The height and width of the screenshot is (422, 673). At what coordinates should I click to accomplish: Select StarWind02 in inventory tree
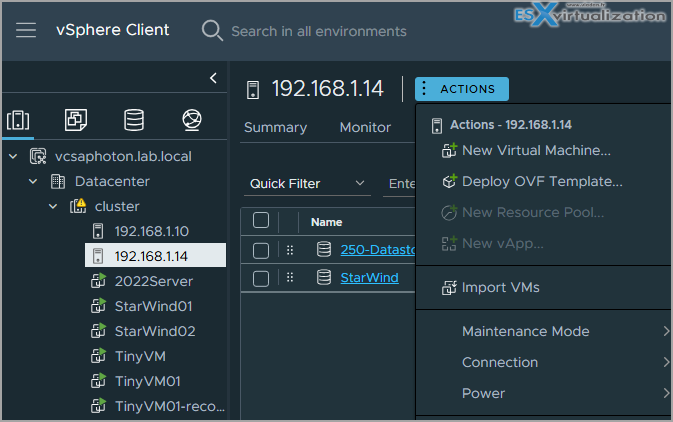pyautogui.click(x=155, y=331)
